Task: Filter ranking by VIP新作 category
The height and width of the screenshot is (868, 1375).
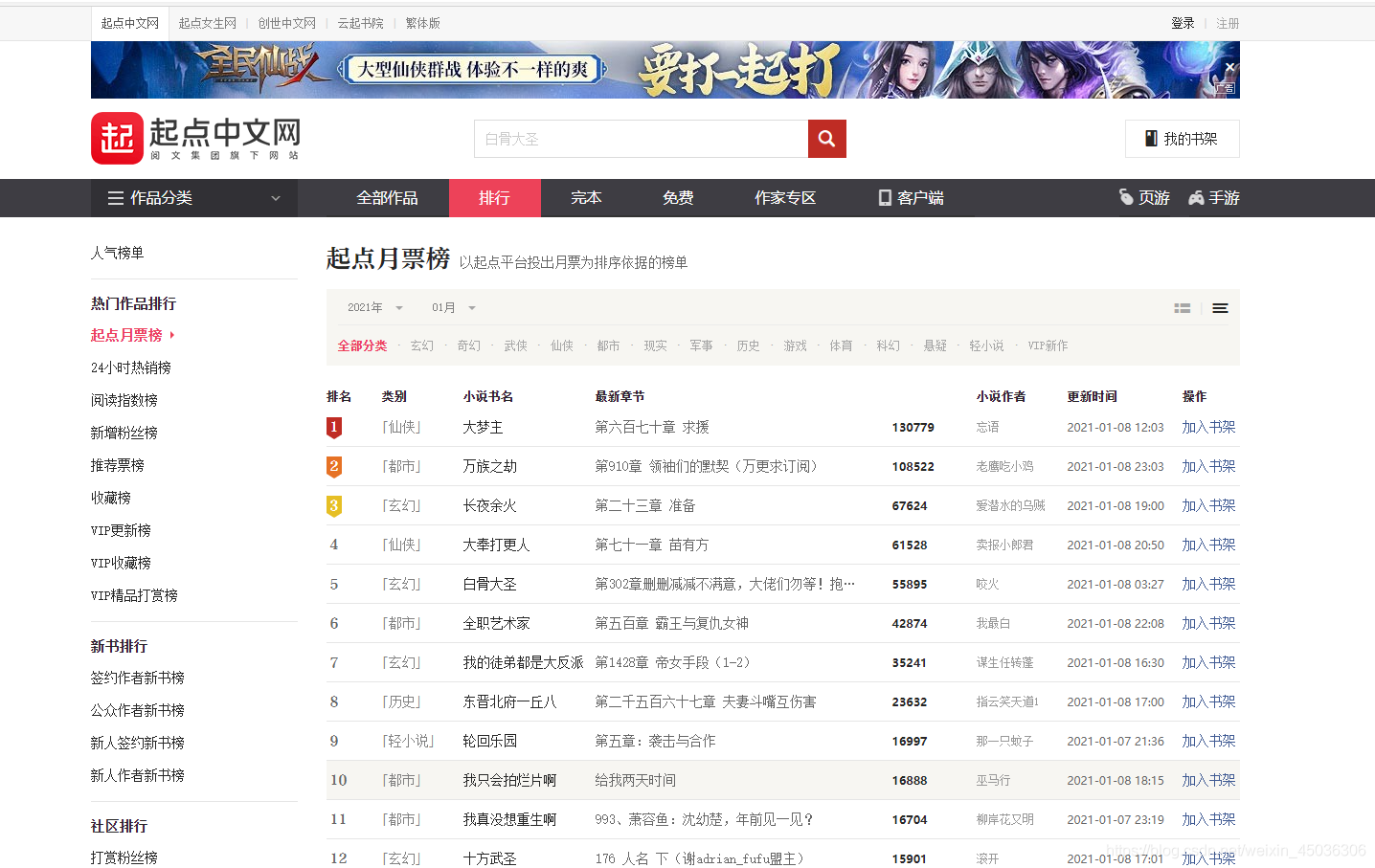Action: [1048, 345]
